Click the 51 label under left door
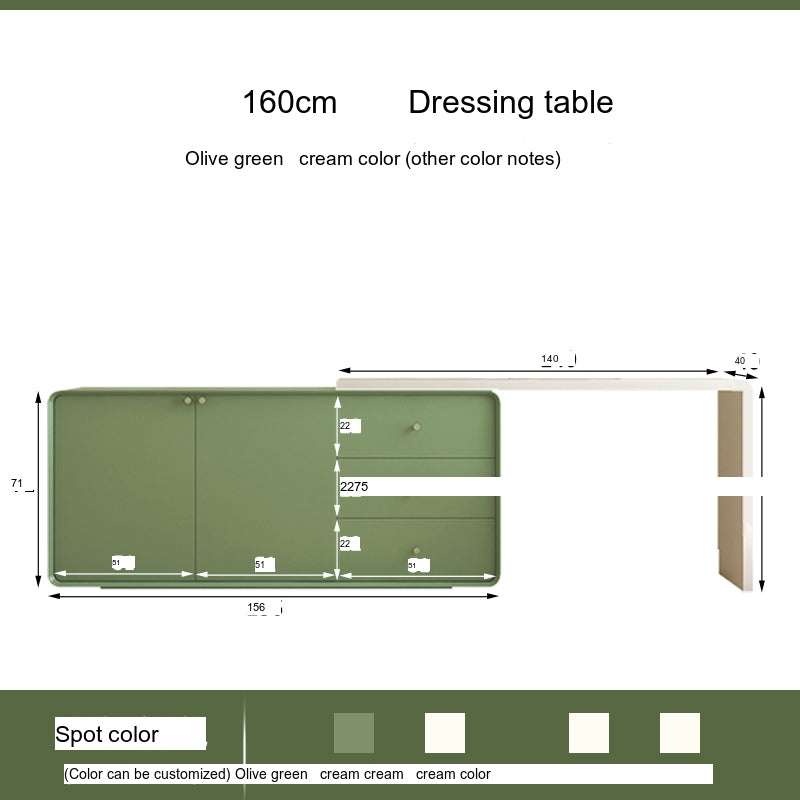The image size is (800, 800). [116, 563]
